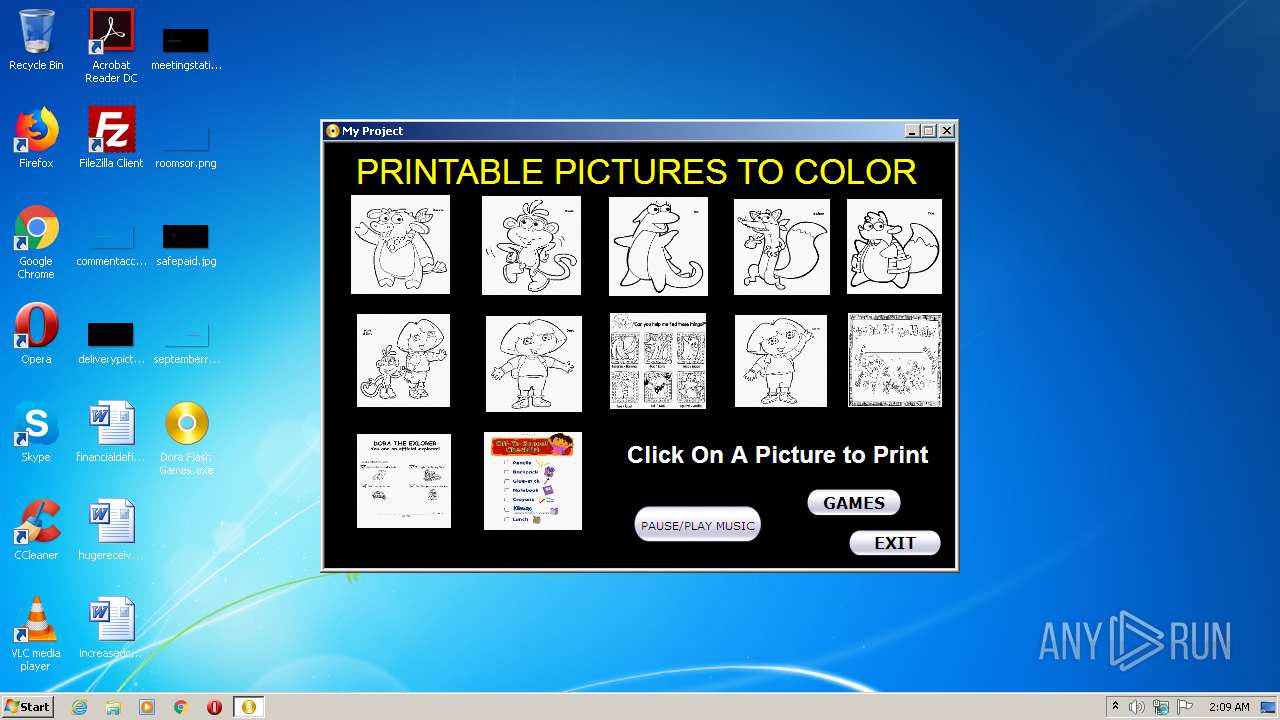
Task: Select the commentacc... desktop file
Action: tap(111, 245)
